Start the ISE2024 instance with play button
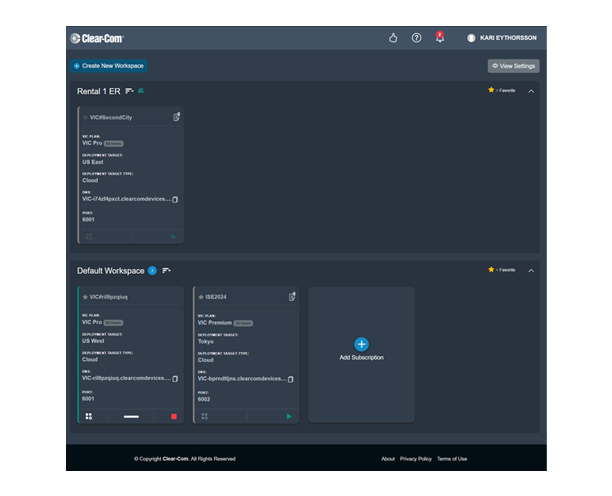Screen dimensions: 612x496 [x=289, y=416]
